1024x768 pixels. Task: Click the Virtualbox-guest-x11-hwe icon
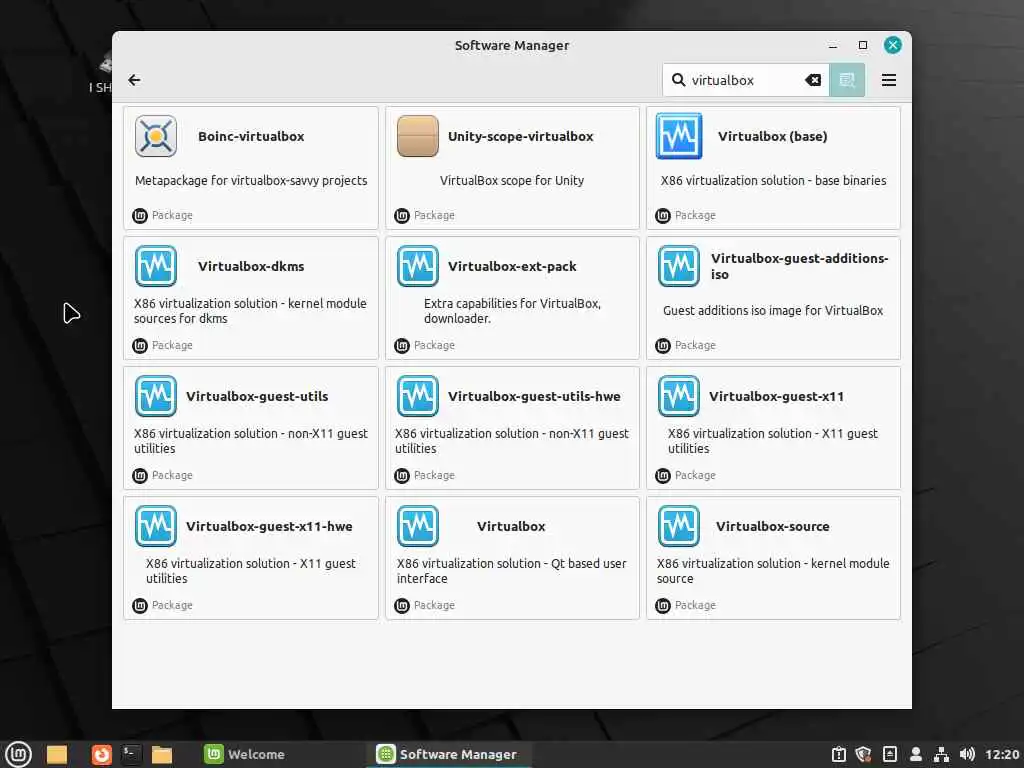pyautogui.click(x=155, y=526)
